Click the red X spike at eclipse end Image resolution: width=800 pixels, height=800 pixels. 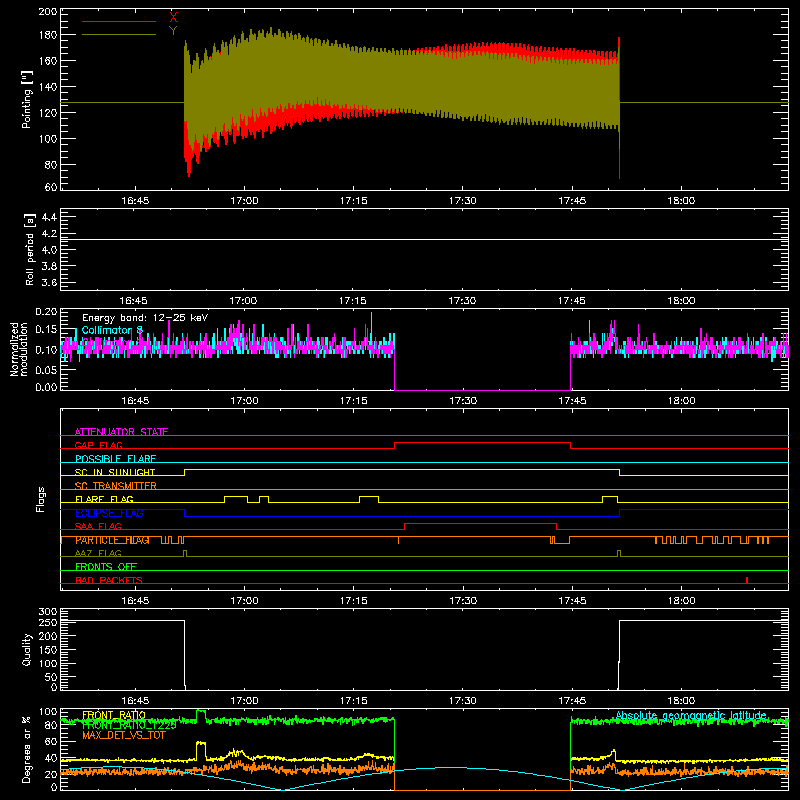(x=619, y=107)
